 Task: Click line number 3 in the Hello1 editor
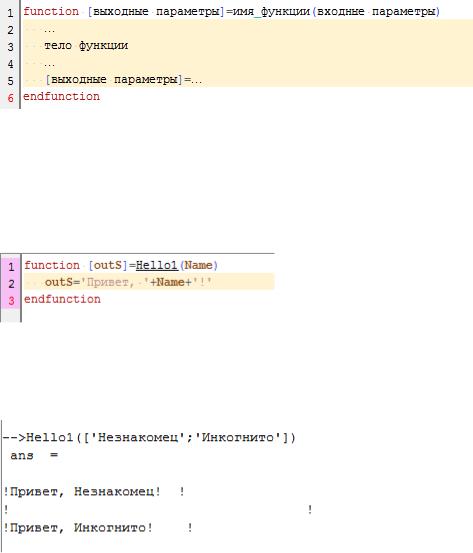pyautogui.click(x=11, y=301)
